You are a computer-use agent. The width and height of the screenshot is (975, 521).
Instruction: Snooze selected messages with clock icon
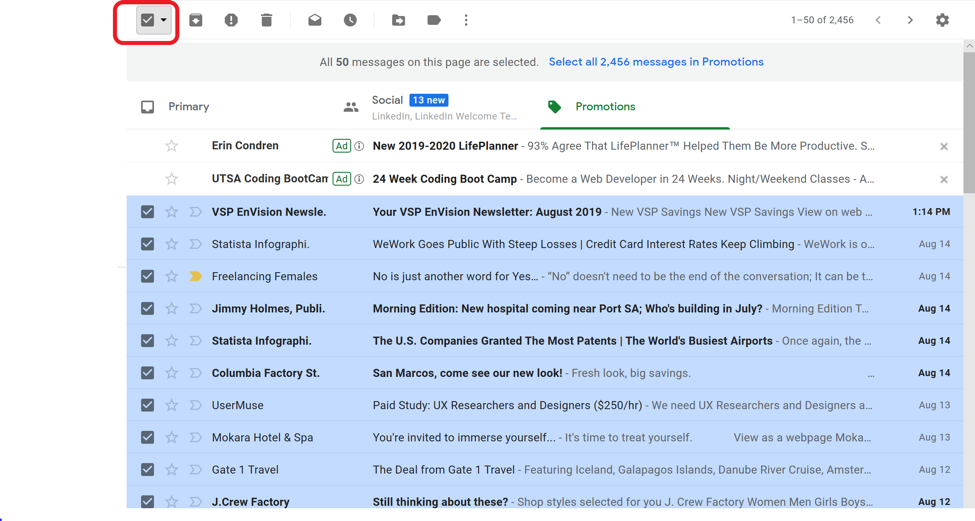350,20
